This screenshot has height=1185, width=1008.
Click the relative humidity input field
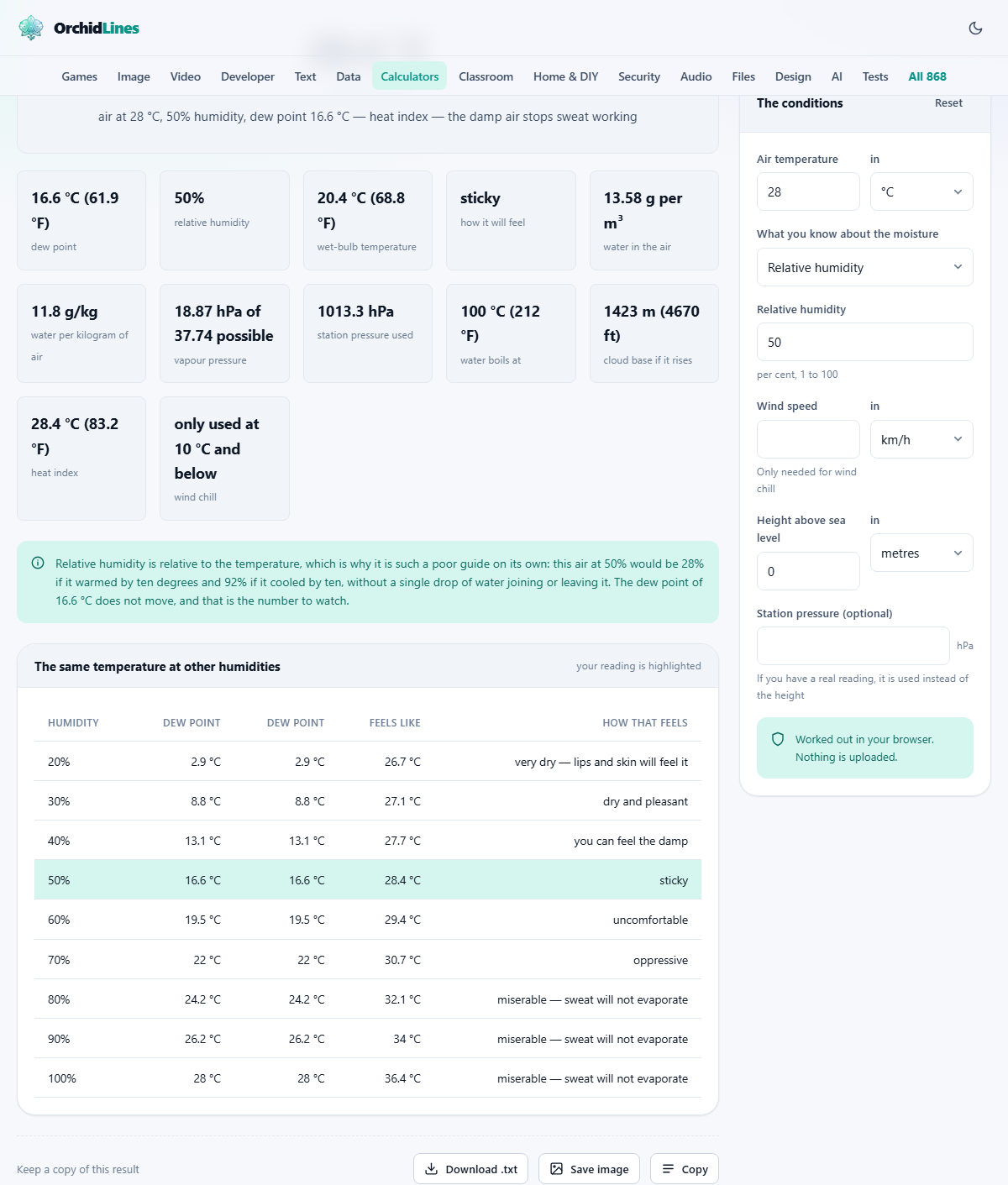point(865,342)
